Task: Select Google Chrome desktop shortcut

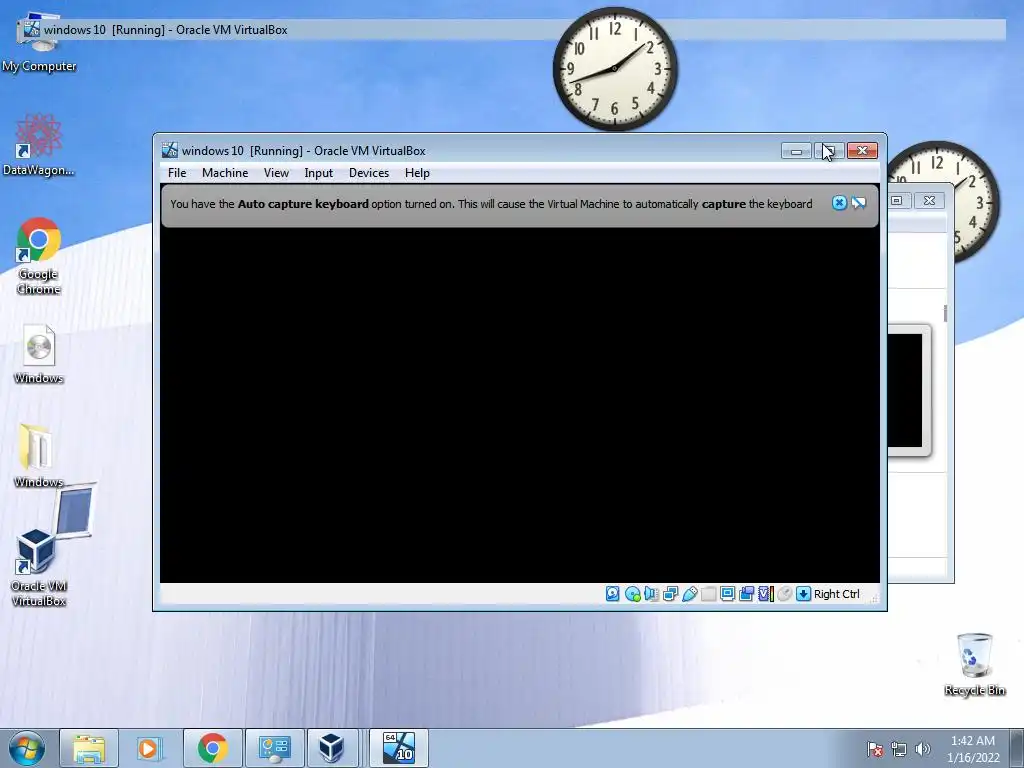Action: (39, 256)
